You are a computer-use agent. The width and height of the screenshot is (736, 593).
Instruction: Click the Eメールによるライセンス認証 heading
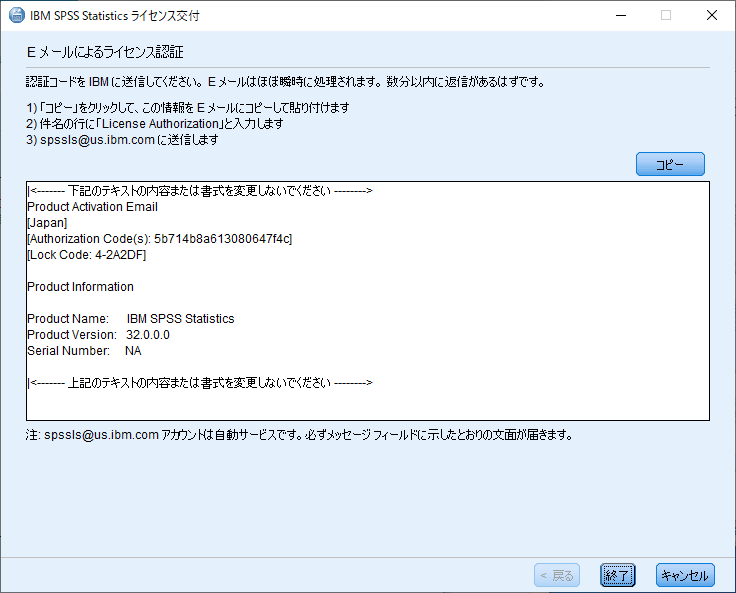tap(105, 52)
